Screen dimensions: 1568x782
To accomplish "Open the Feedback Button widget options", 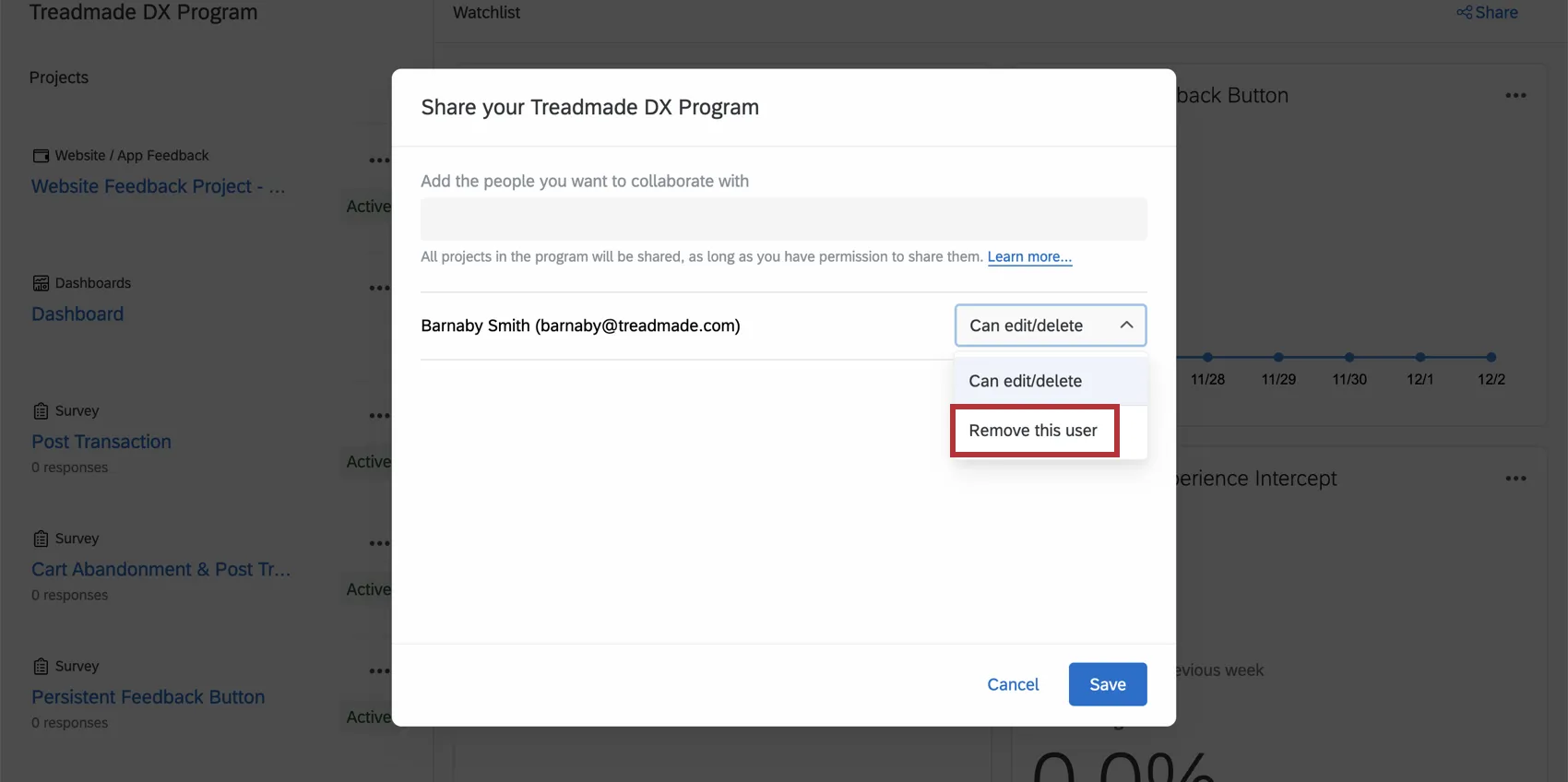I will pyautogui.click(x=1515, y=96).
